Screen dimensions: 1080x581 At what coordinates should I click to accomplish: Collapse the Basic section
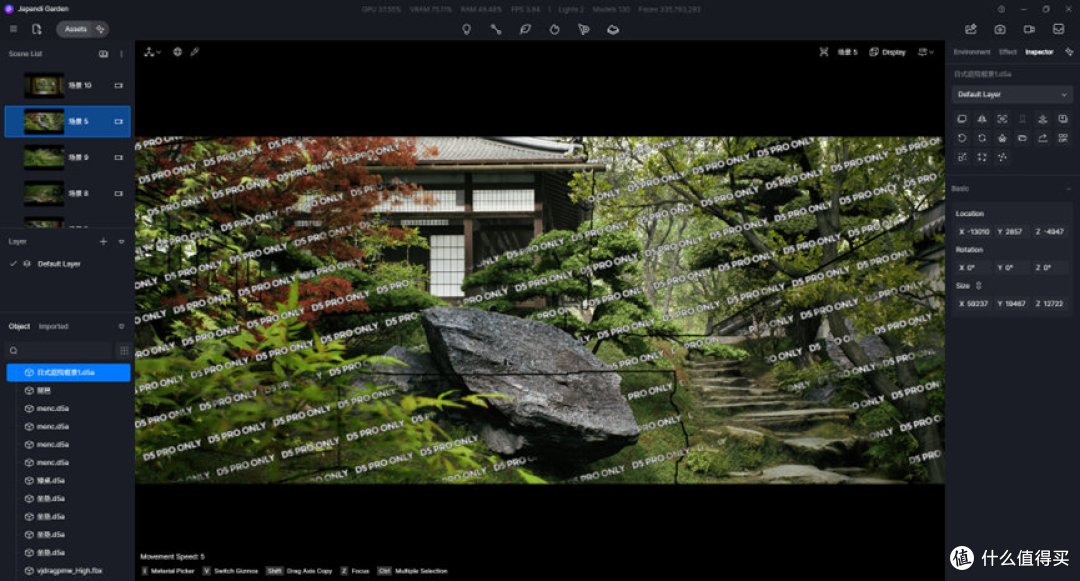click(x=1068, y=189)
